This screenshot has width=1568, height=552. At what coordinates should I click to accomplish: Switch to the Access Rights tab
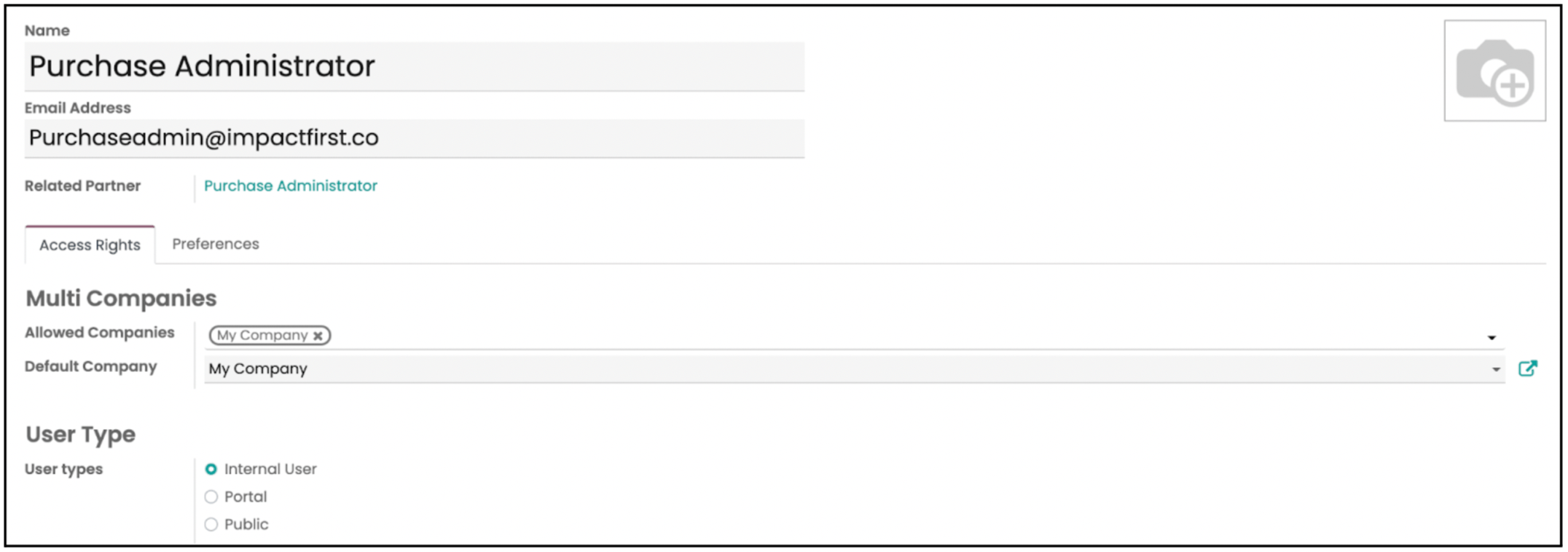click(90, 245)
